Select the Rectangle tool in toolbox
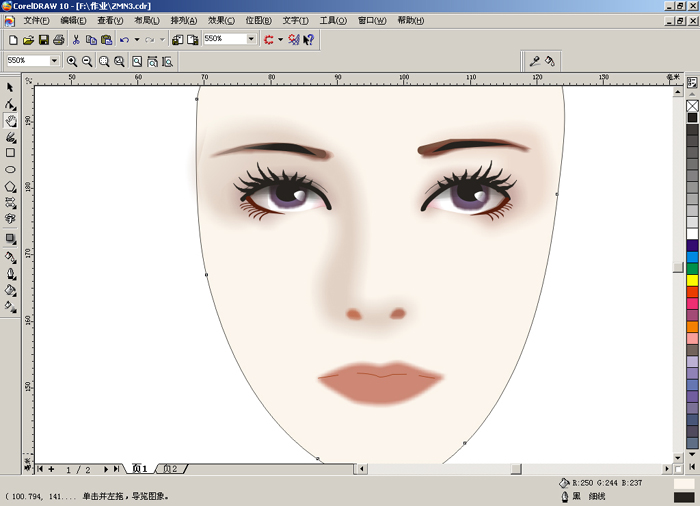Image resolution: width=700 pixels, height=506 pixels. coord(10,153)
